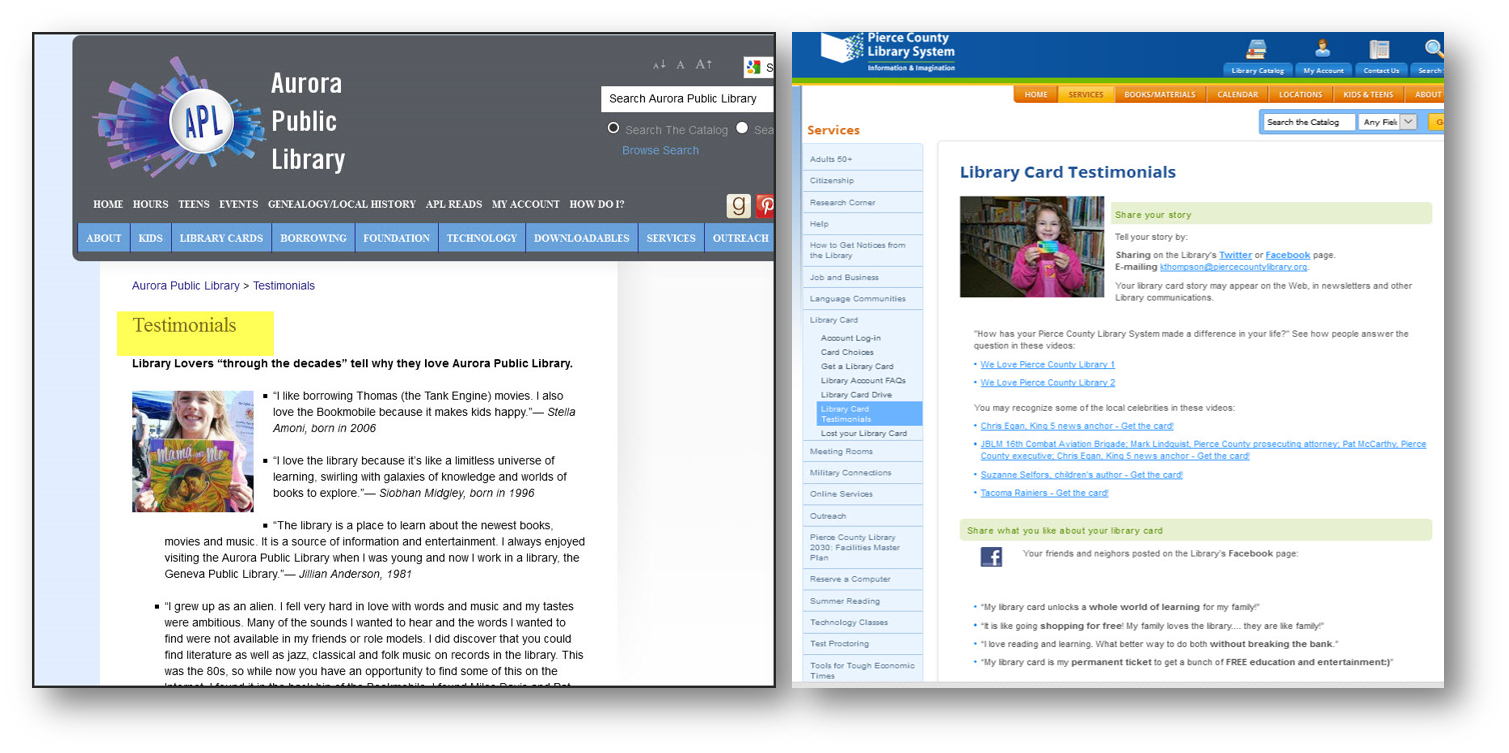Open the Any Field dropdown
The image size is (1509, 753).
click(x=1389, y=122)
